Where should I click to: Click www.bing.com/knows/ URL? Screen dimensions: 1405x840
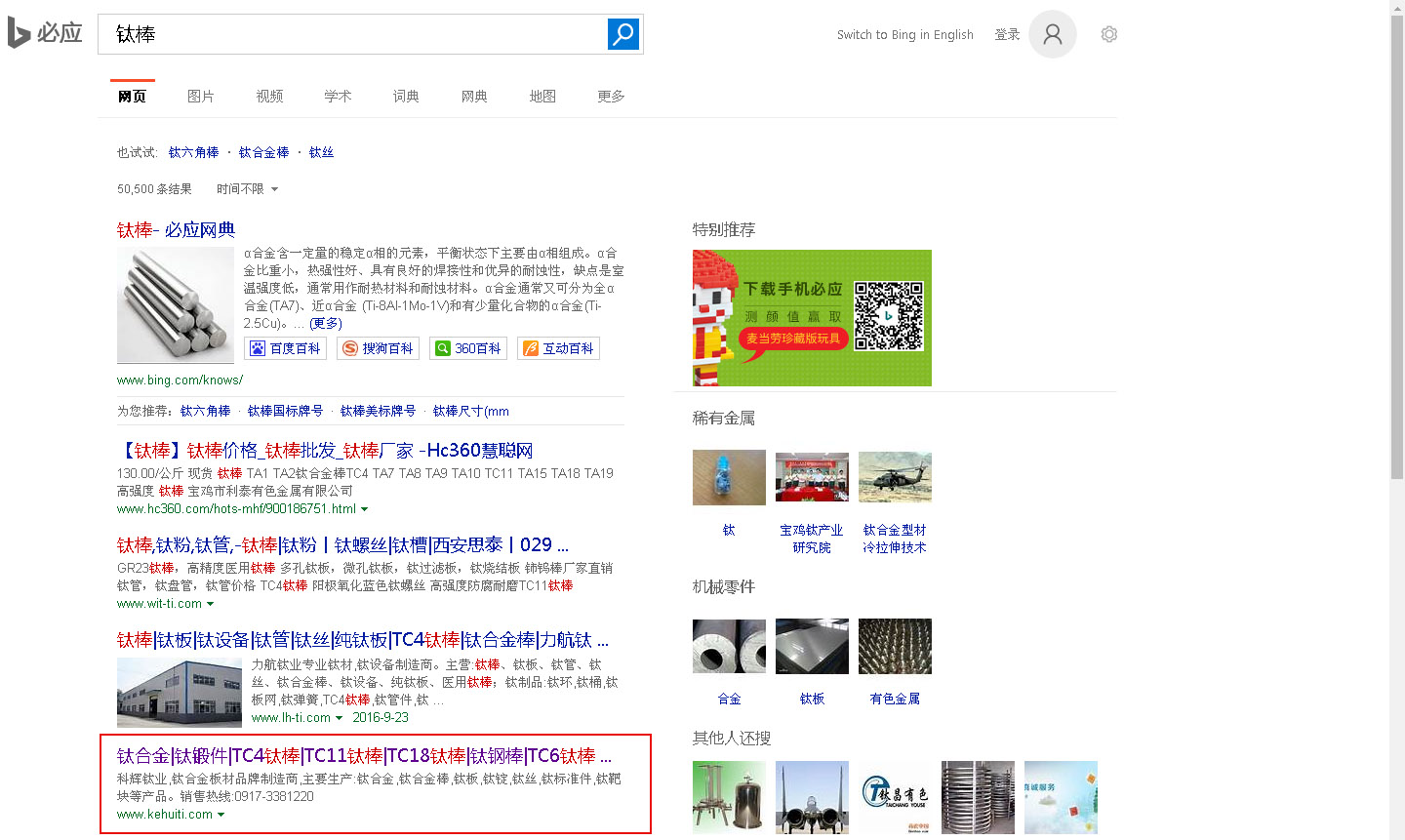tap(180, 380)
